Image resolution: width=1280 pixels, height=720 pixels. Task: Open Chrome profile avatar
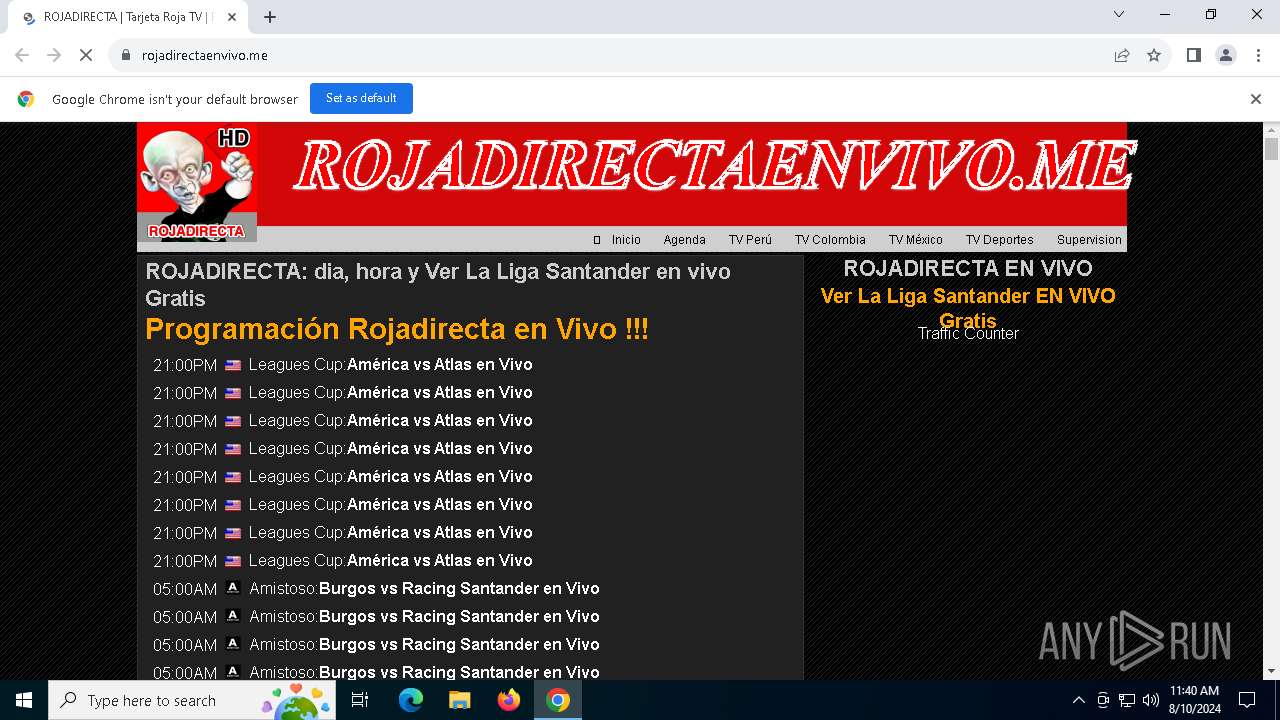pyautogui.click(x=1226, y=55)
